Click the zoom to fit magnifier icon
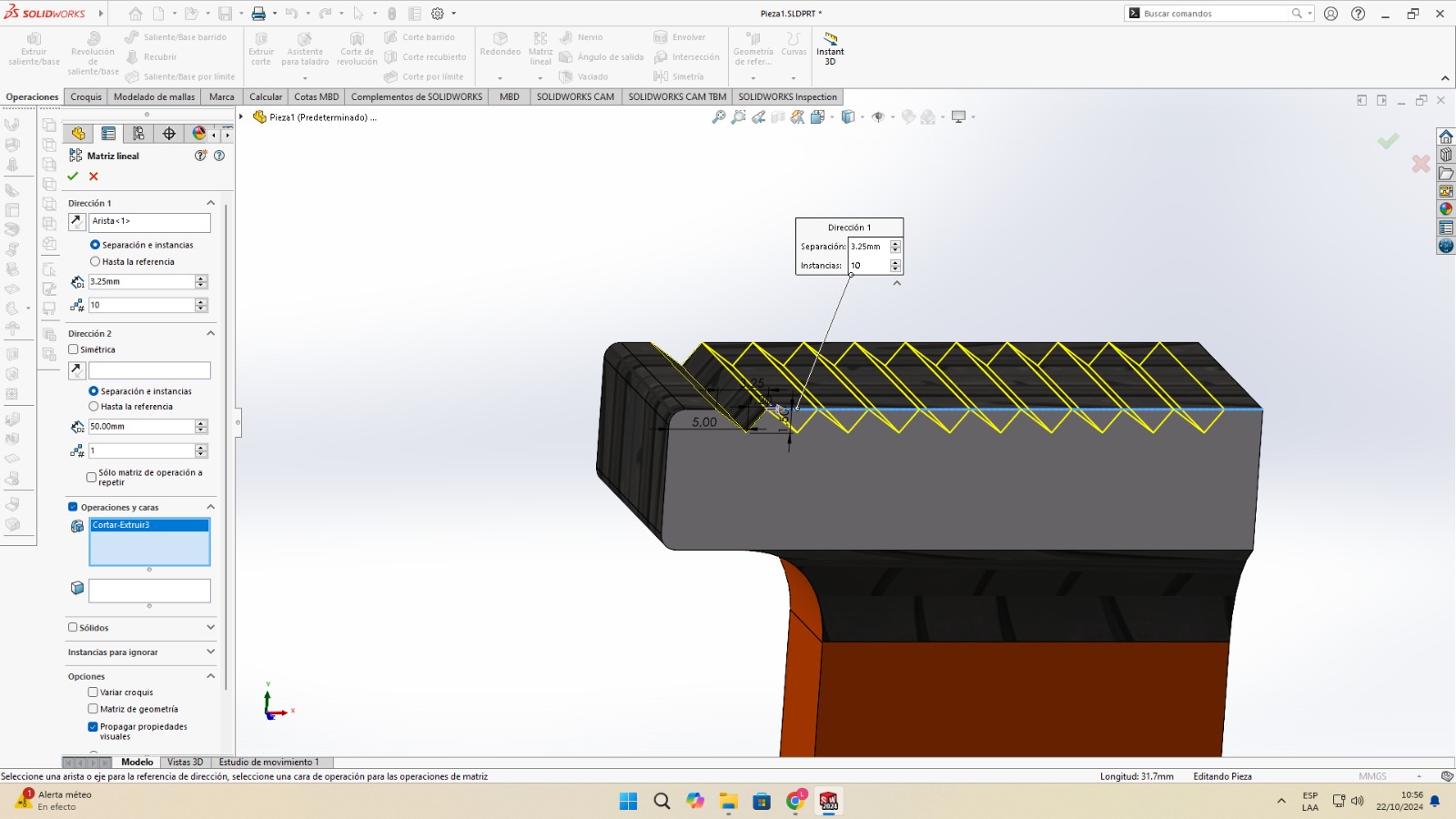Screen dimensions: 1456x819 pos(719,117)
